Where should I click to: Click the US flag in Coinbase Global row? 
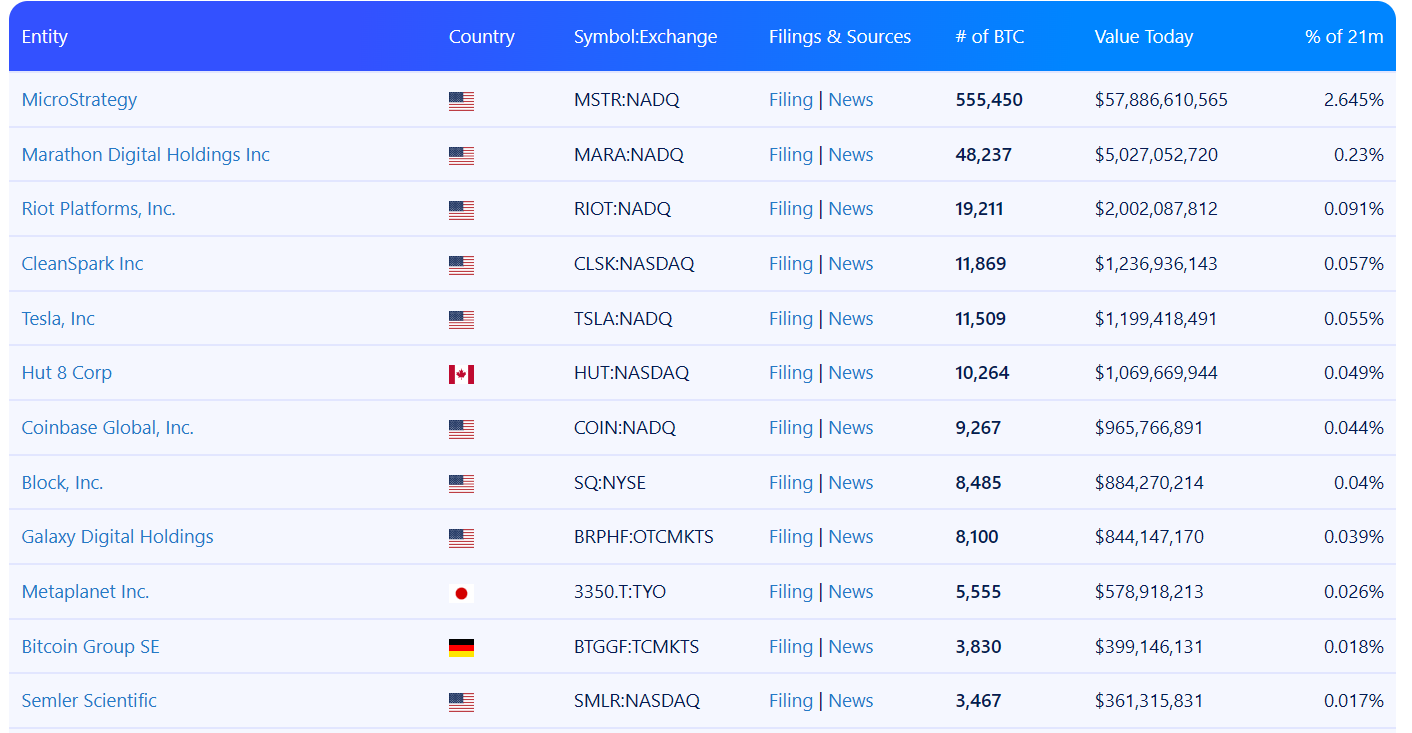click(461, 429)
